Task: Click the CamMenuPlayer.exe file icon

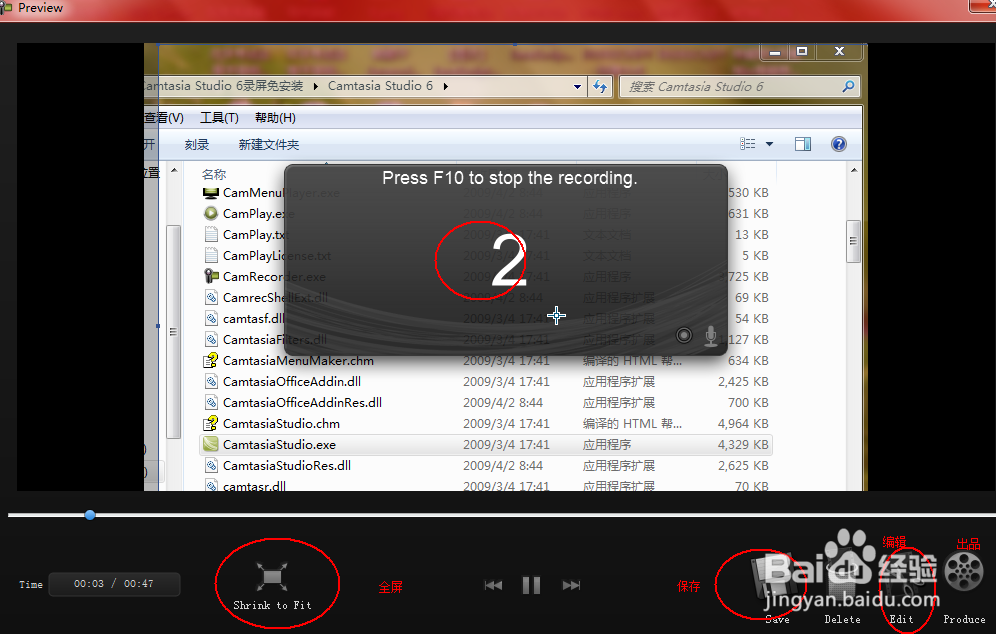Action: 211,192
